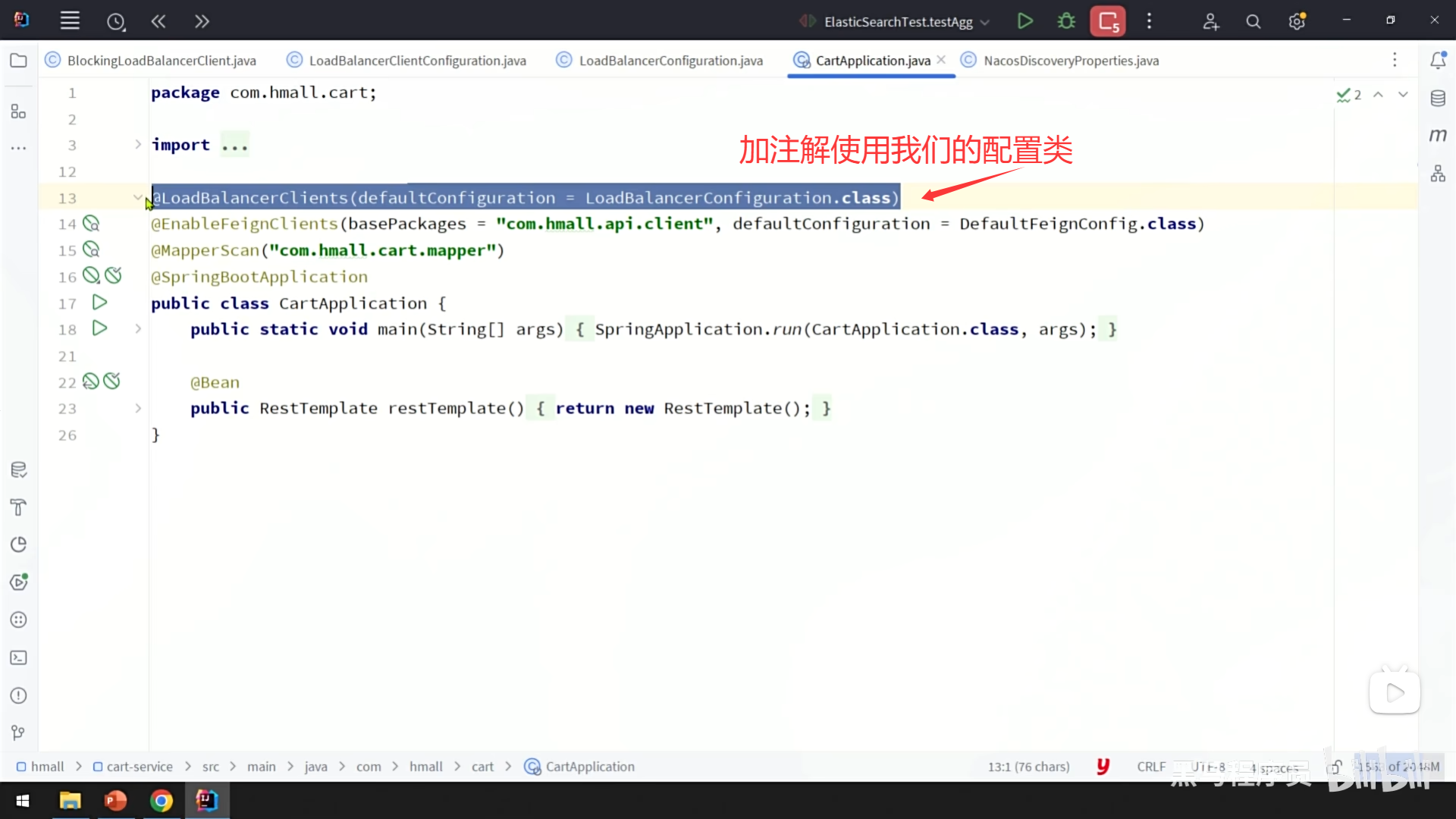The width and height of the screenshot is (1456, 819).
Task: Toggle read-only lock in status bar
Action: pos(1335,767)
